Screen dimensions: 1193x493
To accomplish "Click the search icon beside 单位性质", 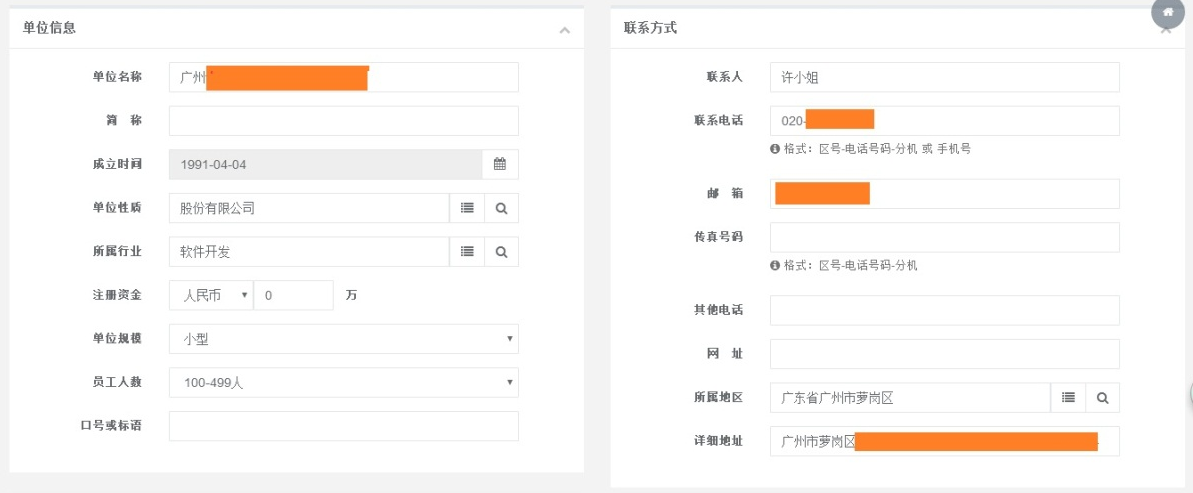I will coord(501,208).
